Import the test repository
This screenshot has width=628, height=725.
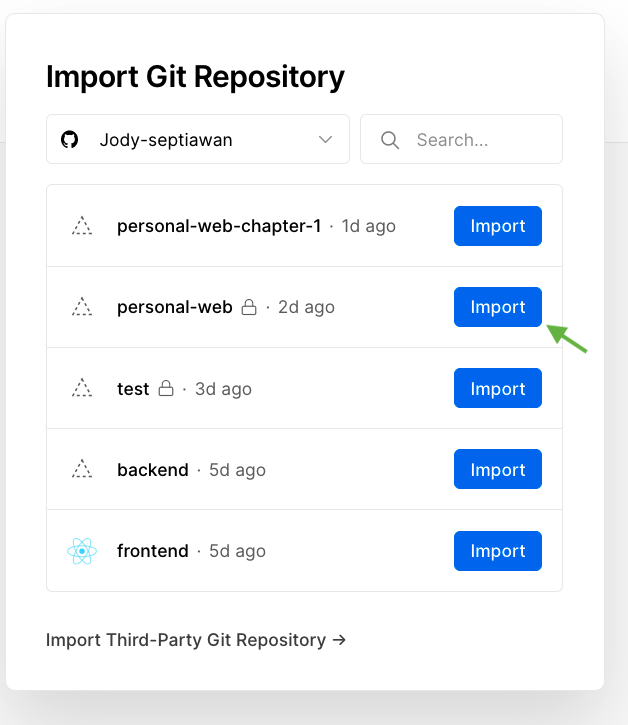(497, 389)
